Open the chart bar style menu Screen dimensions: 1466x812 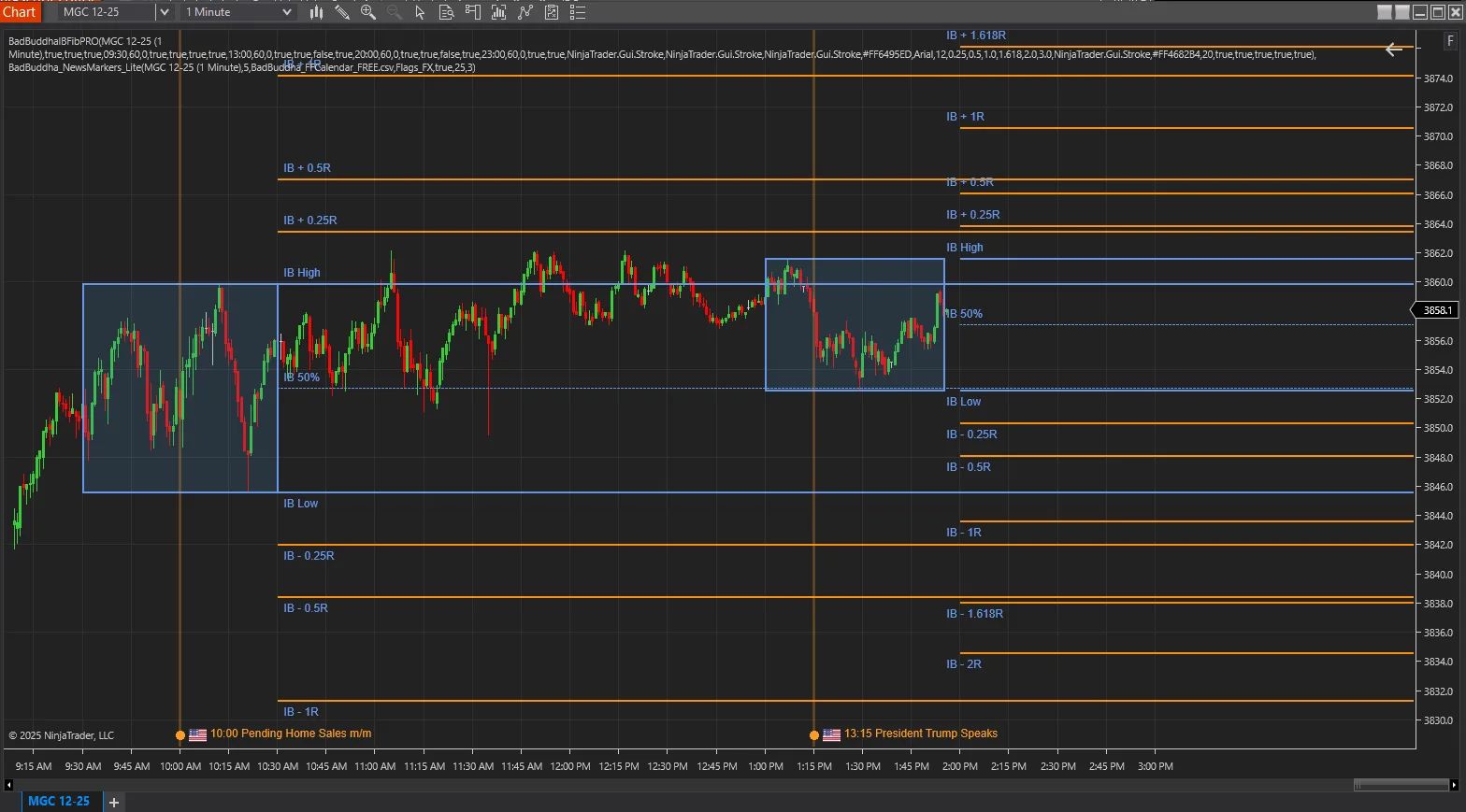point(316,12)
